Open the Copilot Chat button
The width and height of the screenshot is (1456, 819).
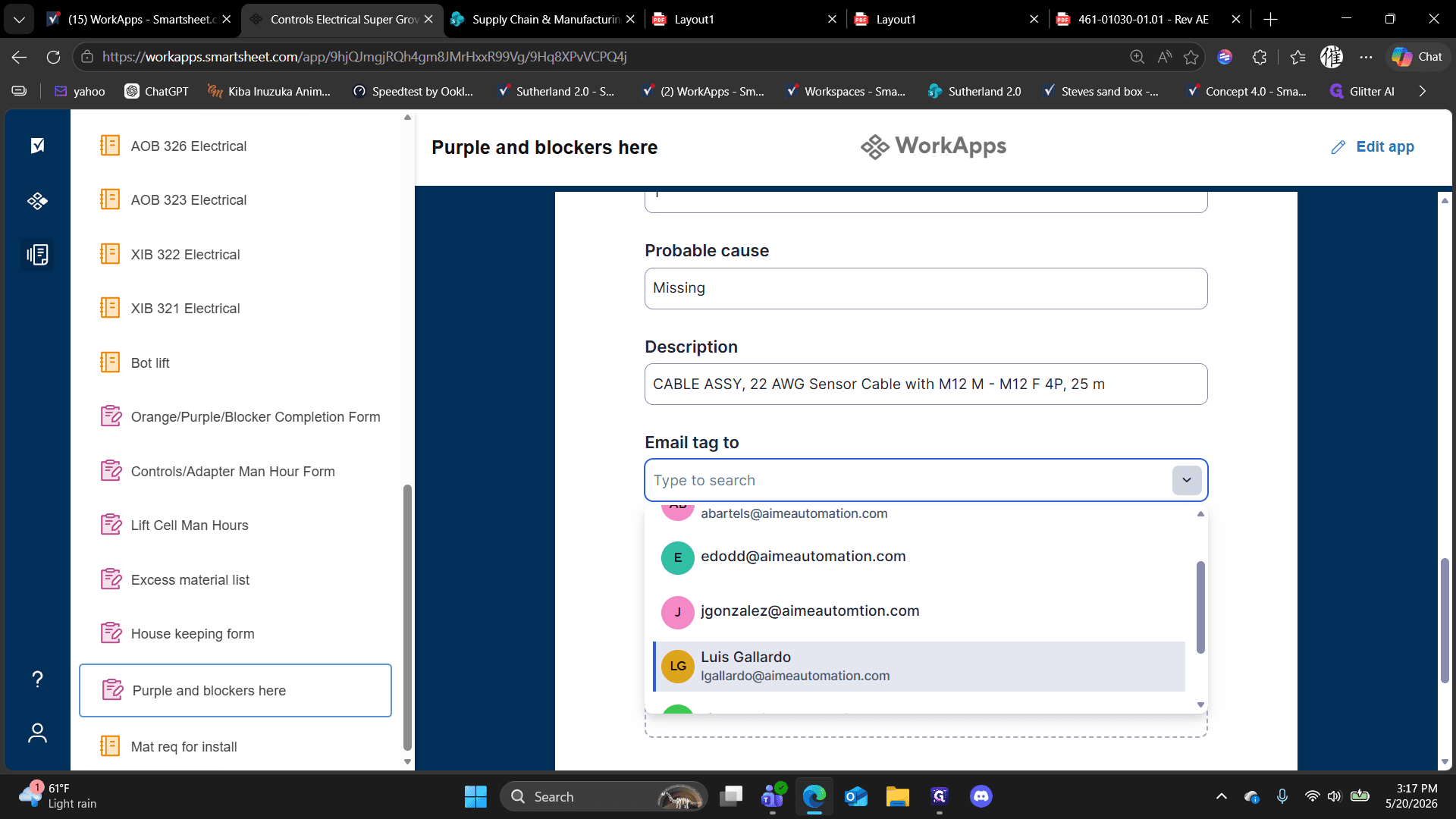(x=1417, y=57)
